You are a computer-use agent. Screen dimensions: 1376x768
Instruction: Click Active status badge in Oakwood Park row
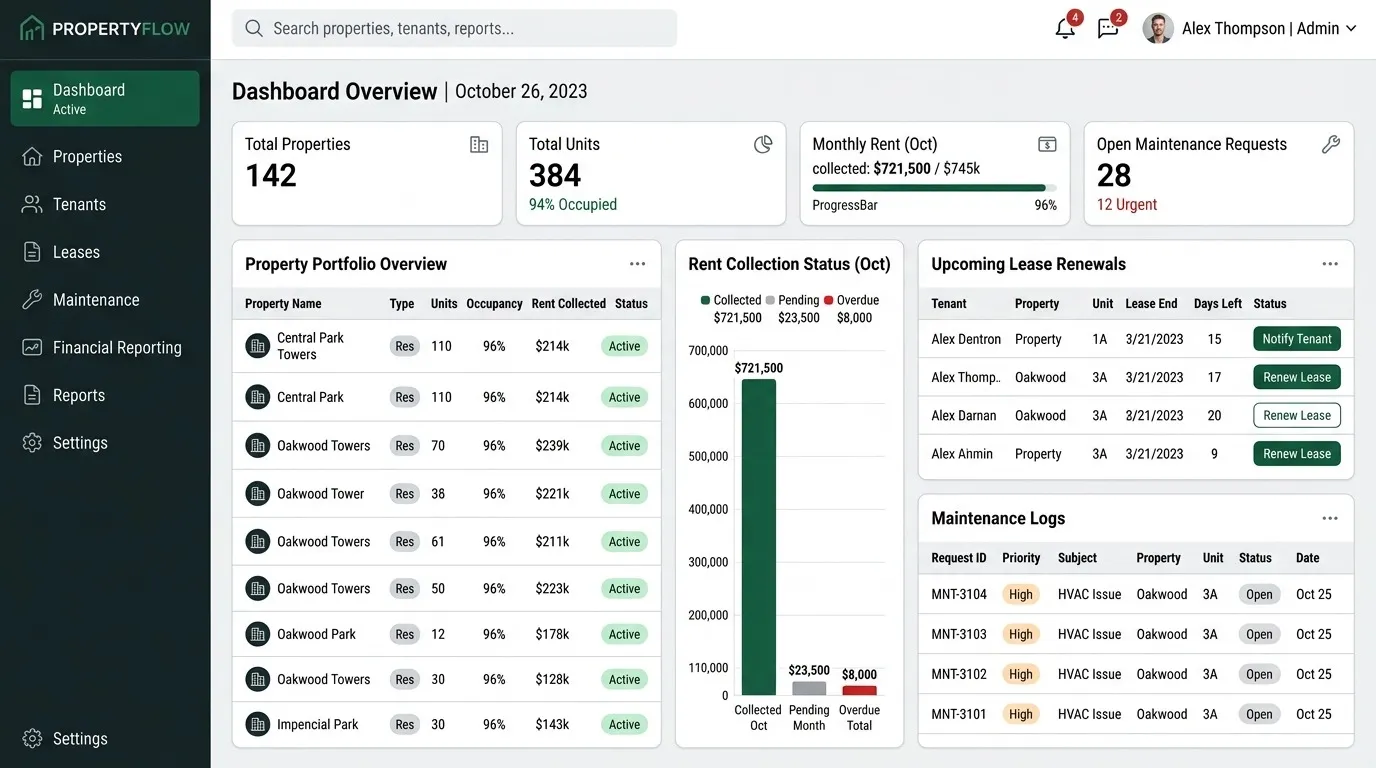click(x=624, y=634)
